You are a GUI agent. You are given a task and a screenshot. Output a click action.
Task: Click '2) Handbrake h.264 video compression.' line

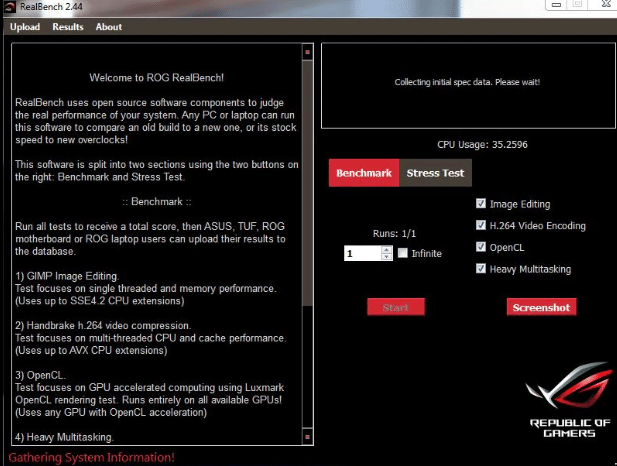pos(103,325)
